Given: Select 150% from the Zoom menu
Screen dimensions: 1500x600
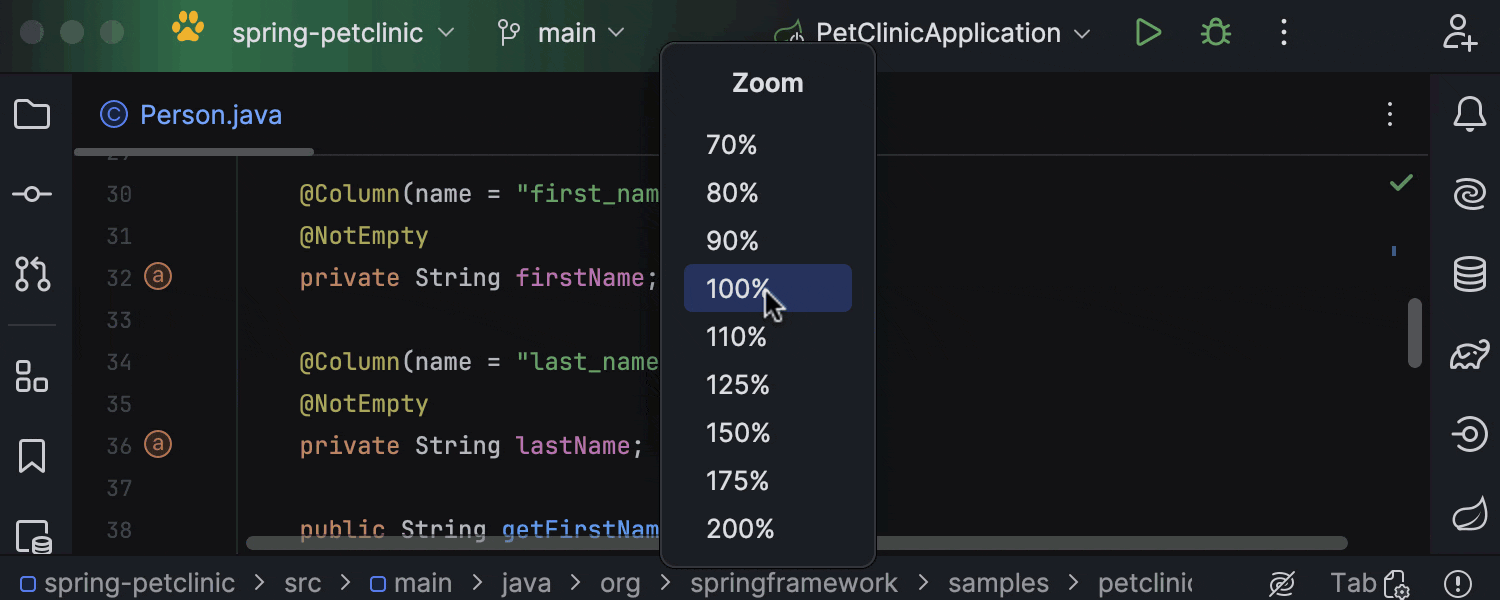Looking at the screenshot, I should pyautogui.click(x=739, y=432).
